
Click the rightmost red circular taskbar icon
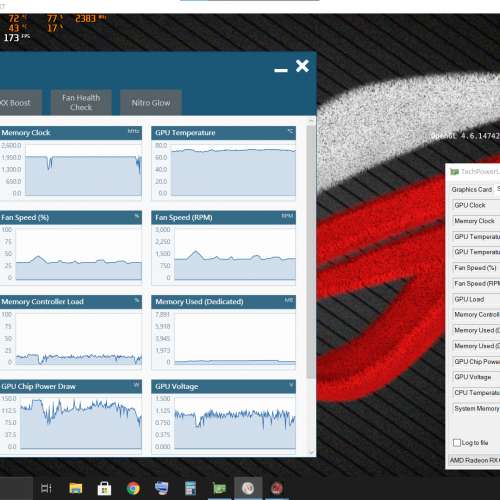pos(277,489)
